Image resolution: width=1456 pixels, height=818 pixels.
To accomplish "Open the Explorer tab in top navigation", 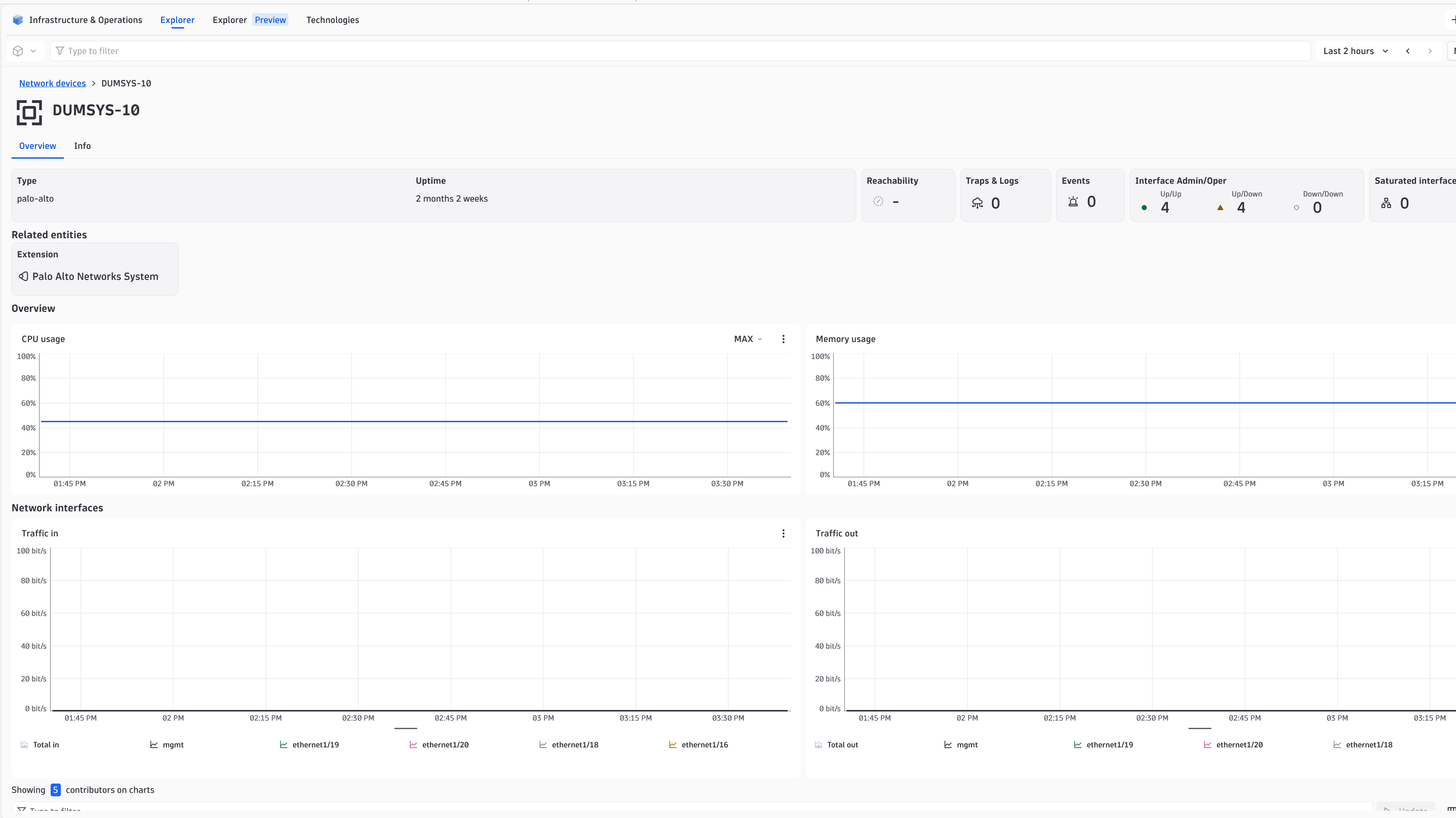I will (x=177, y=20).
